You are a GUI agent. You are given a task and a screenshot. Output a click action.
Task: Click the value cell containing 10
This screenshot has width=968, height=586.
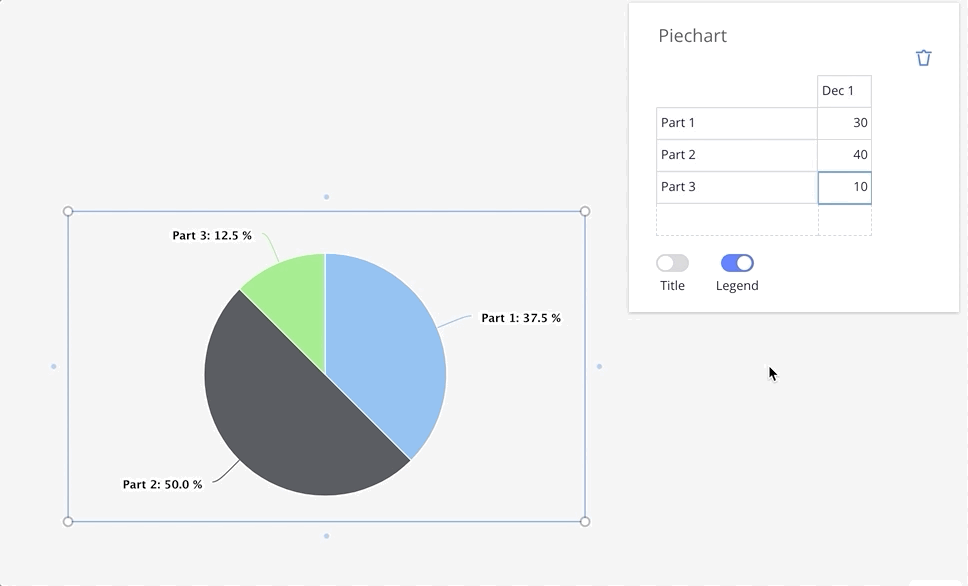coord(844,187)
